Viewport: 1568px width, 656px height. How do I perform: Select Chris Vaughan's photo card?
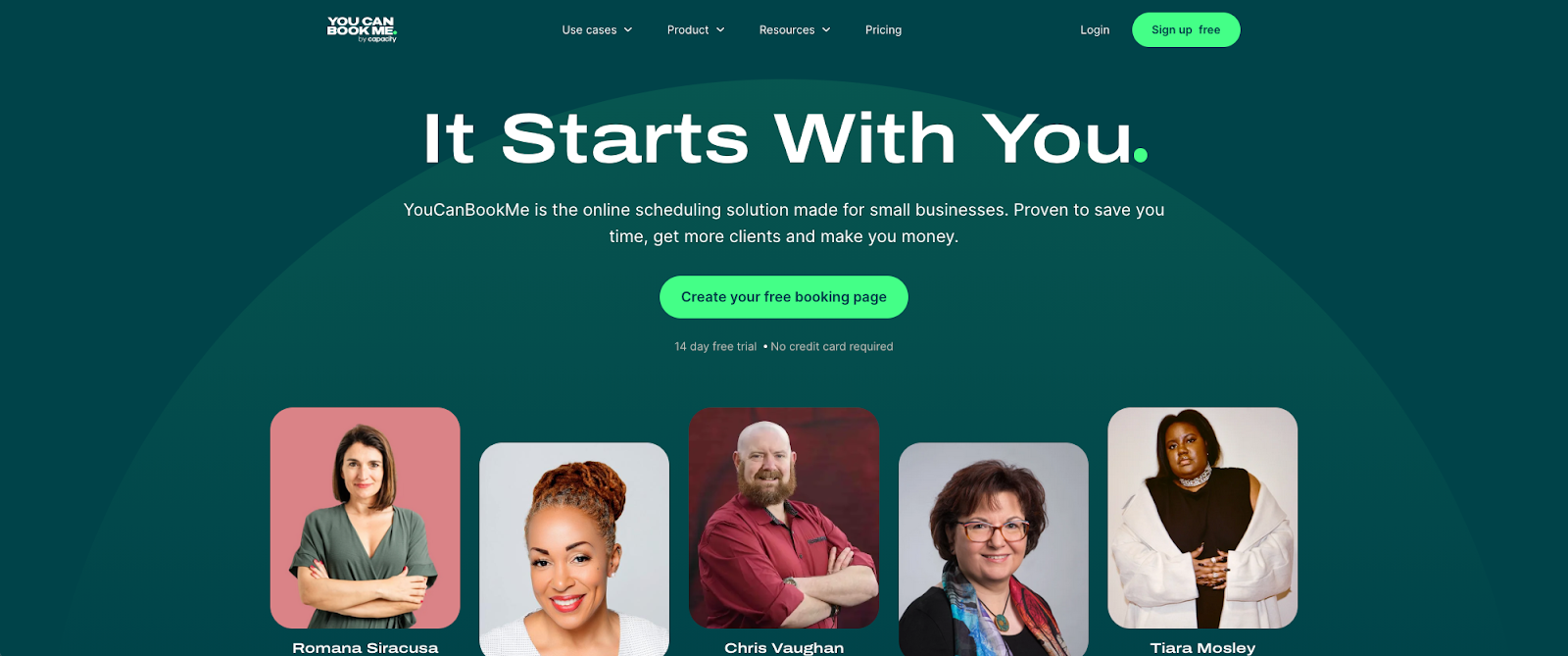coord(784,518)
